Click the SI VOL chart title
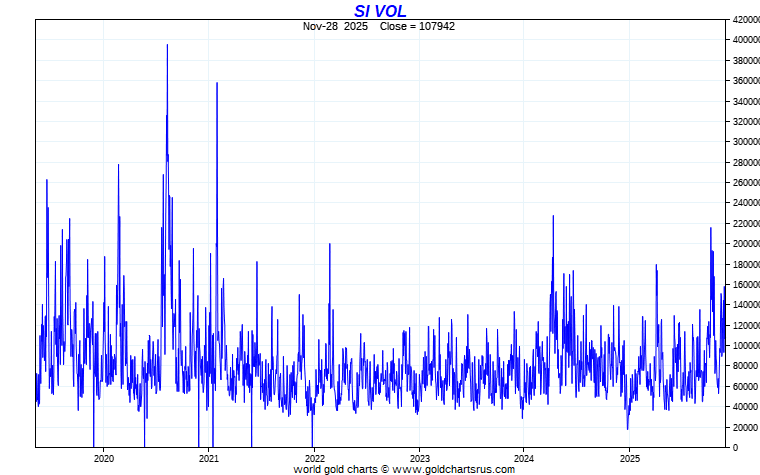Screen dimensions: 760x475 [380, 11]
